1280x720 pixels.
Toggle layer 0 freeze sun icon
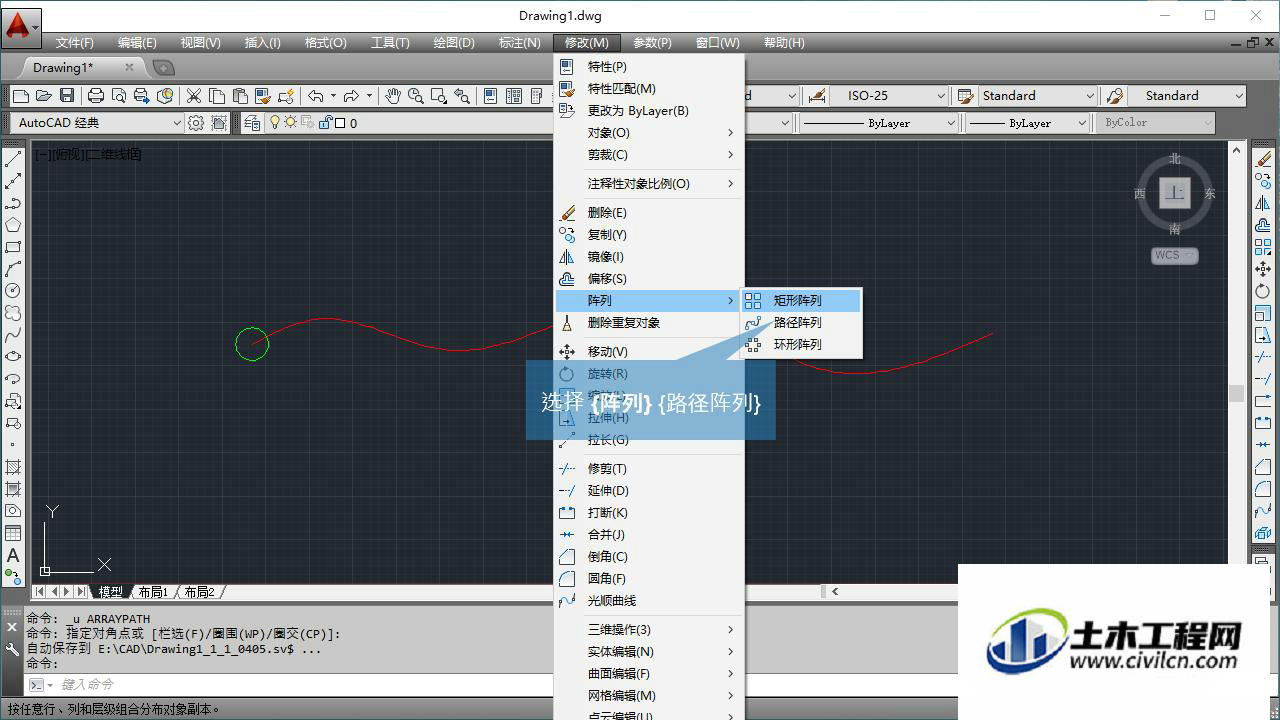(291, 123)
